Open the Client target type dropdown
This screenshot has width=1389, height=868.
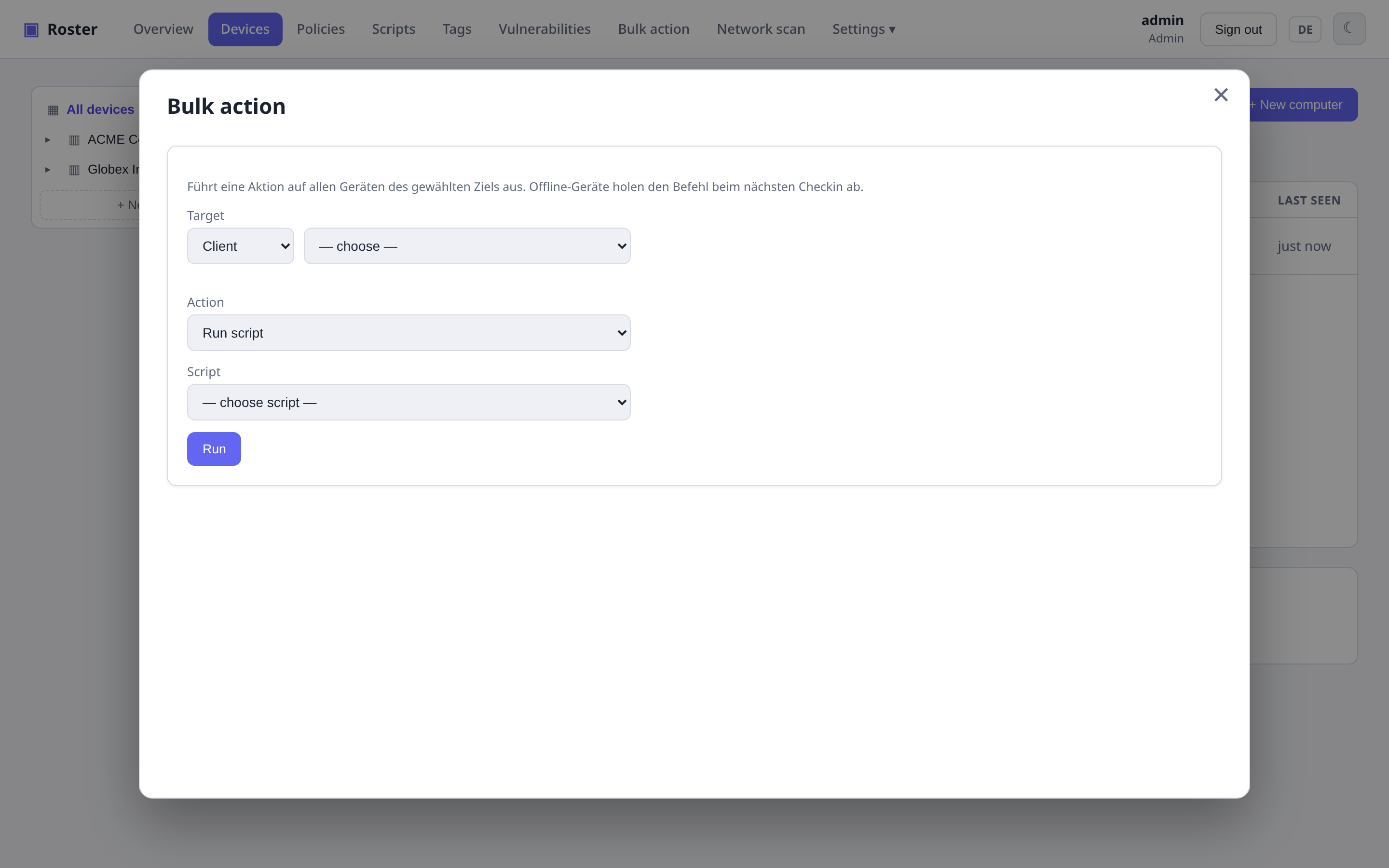[x=241, y=246]
